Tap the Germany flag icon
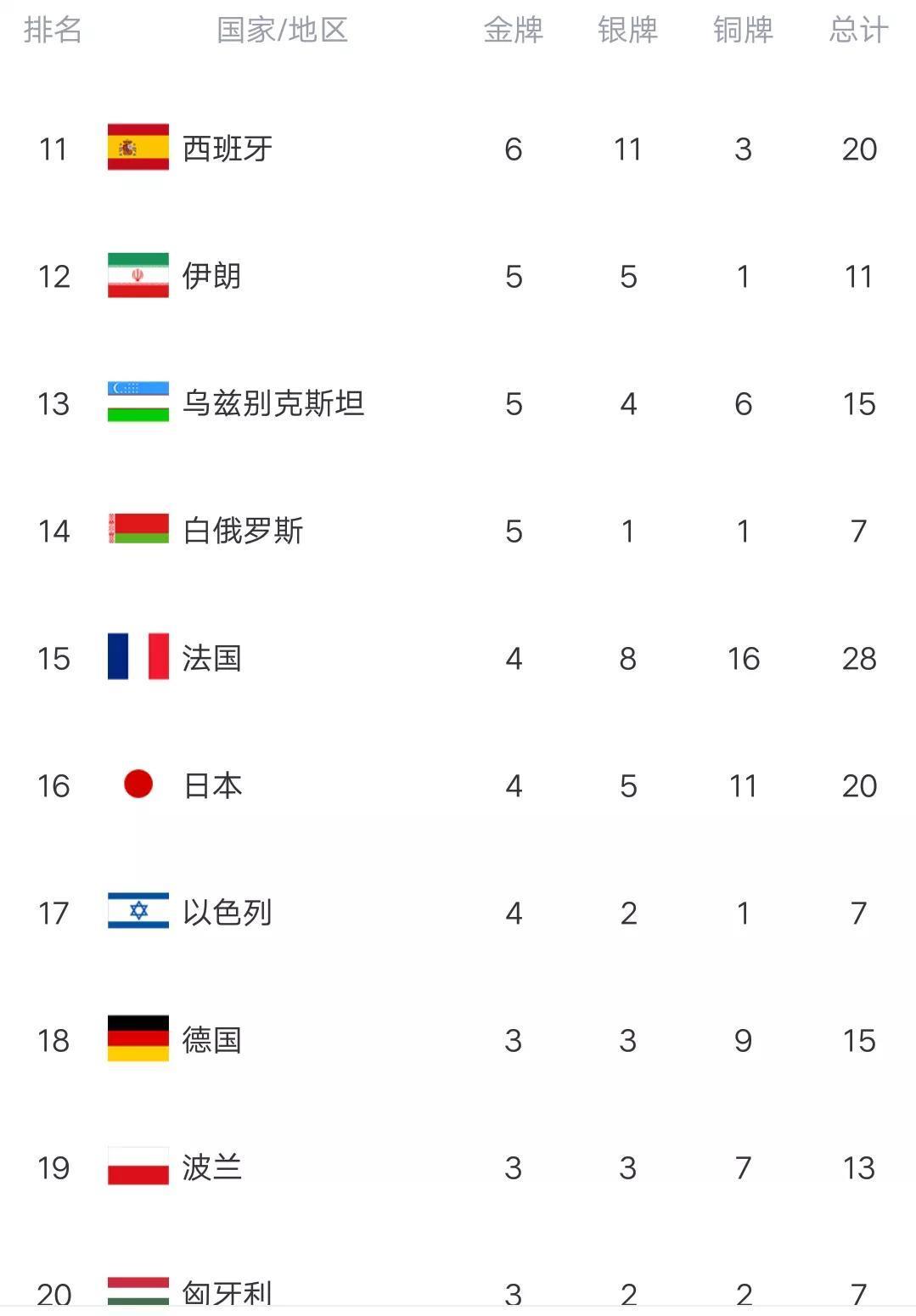The width and height of the screenshot is (916, 1316). (138, 1038)
